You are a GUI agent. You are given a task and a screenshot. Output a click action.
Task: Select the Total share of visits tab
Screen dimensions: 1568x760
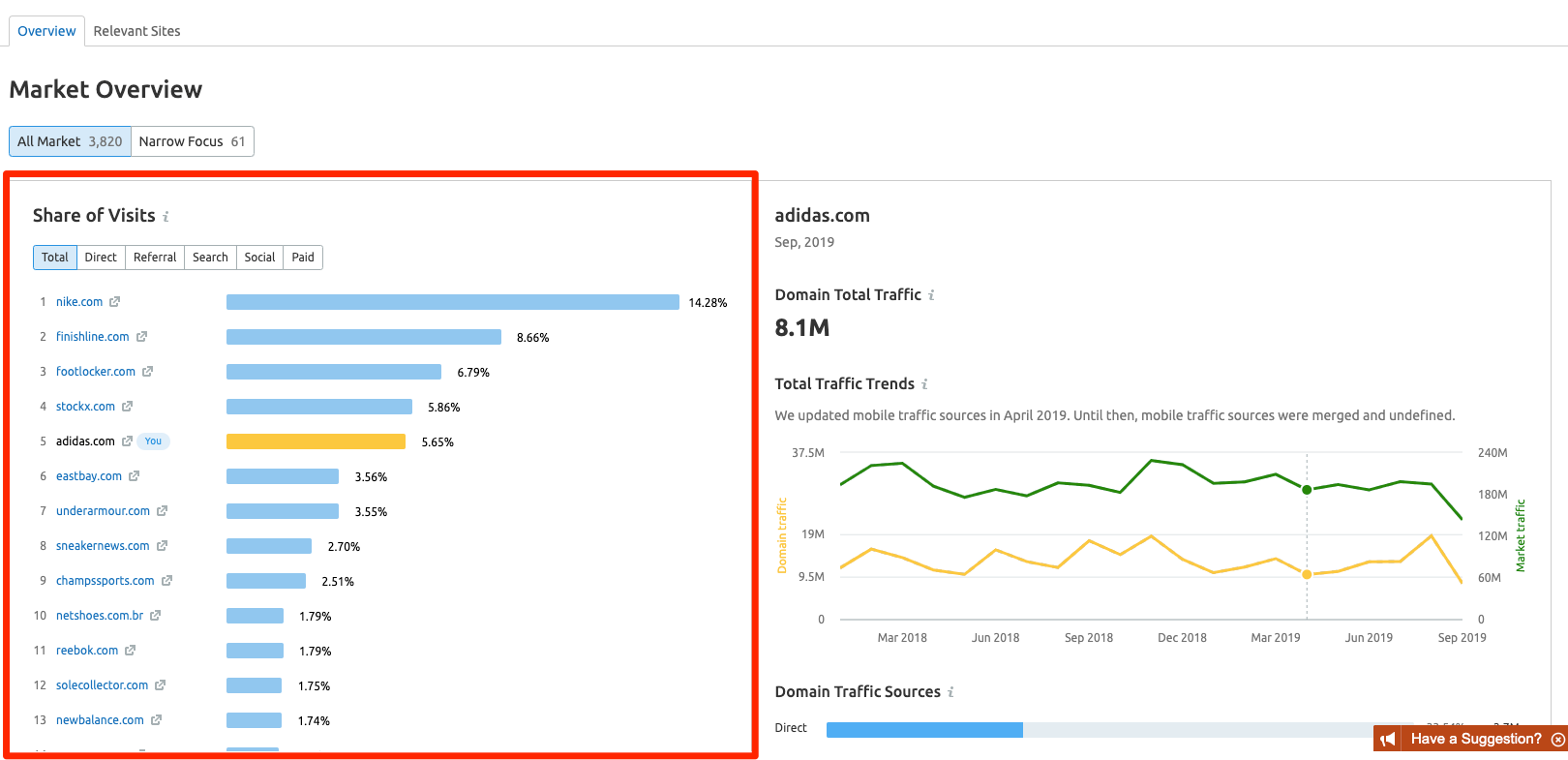55,258
